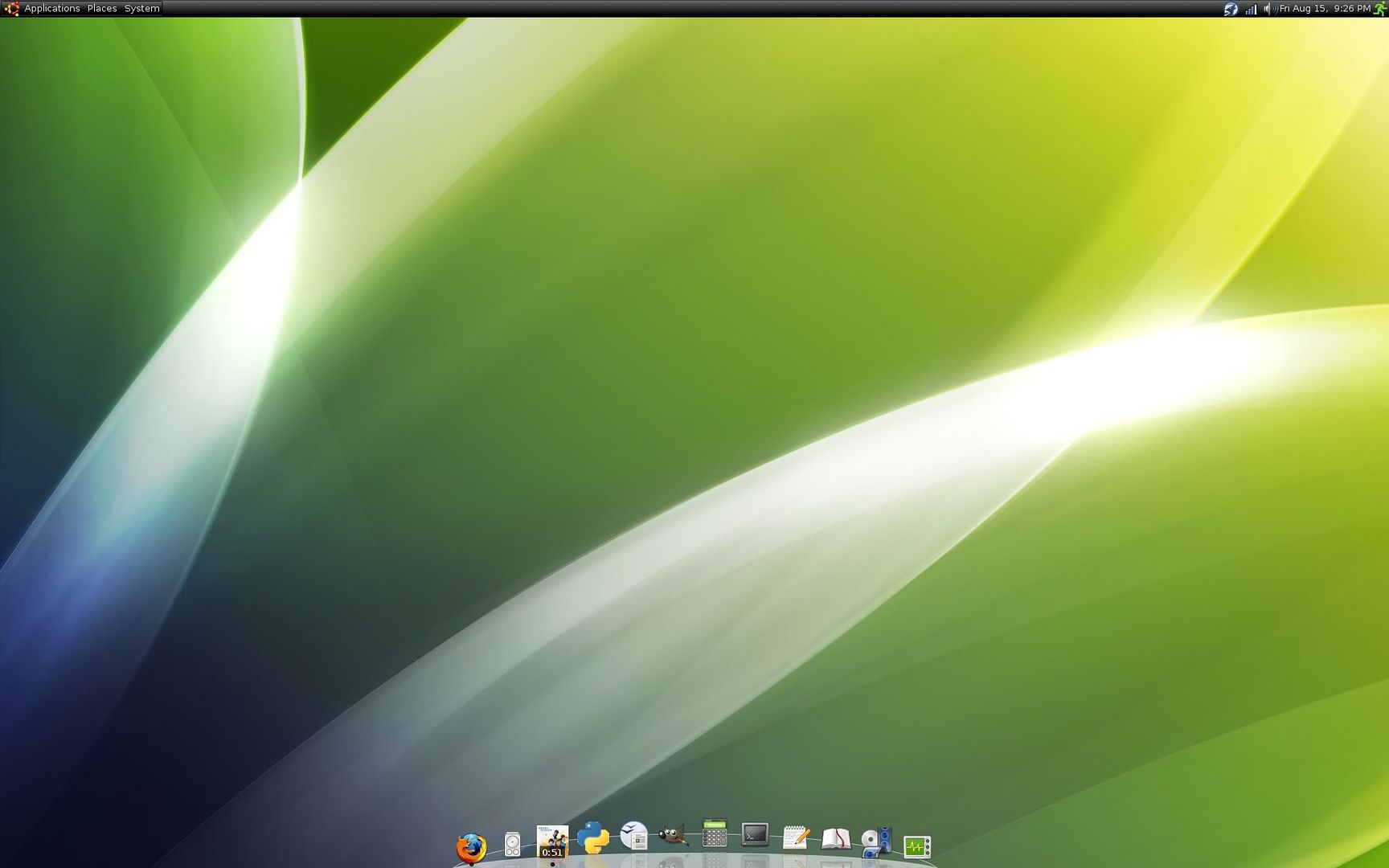Open the clock showing Fri Aug 15

1325,8
